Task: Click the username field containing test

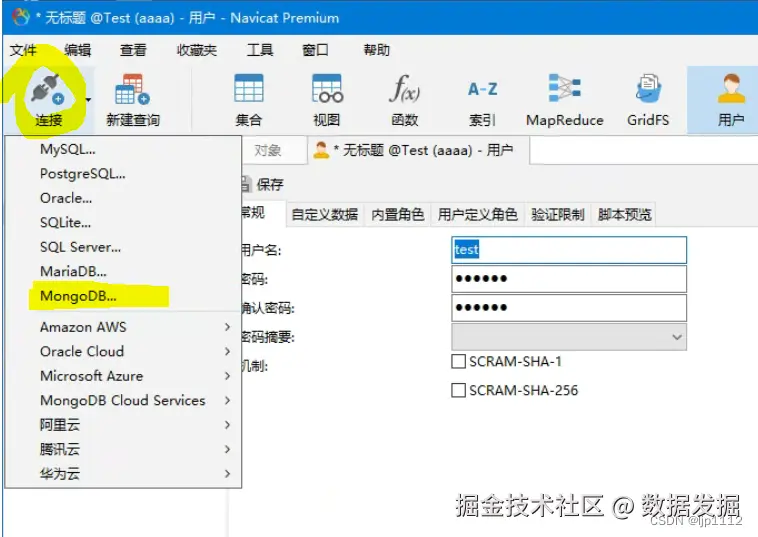Action: [x=569, y=250]
